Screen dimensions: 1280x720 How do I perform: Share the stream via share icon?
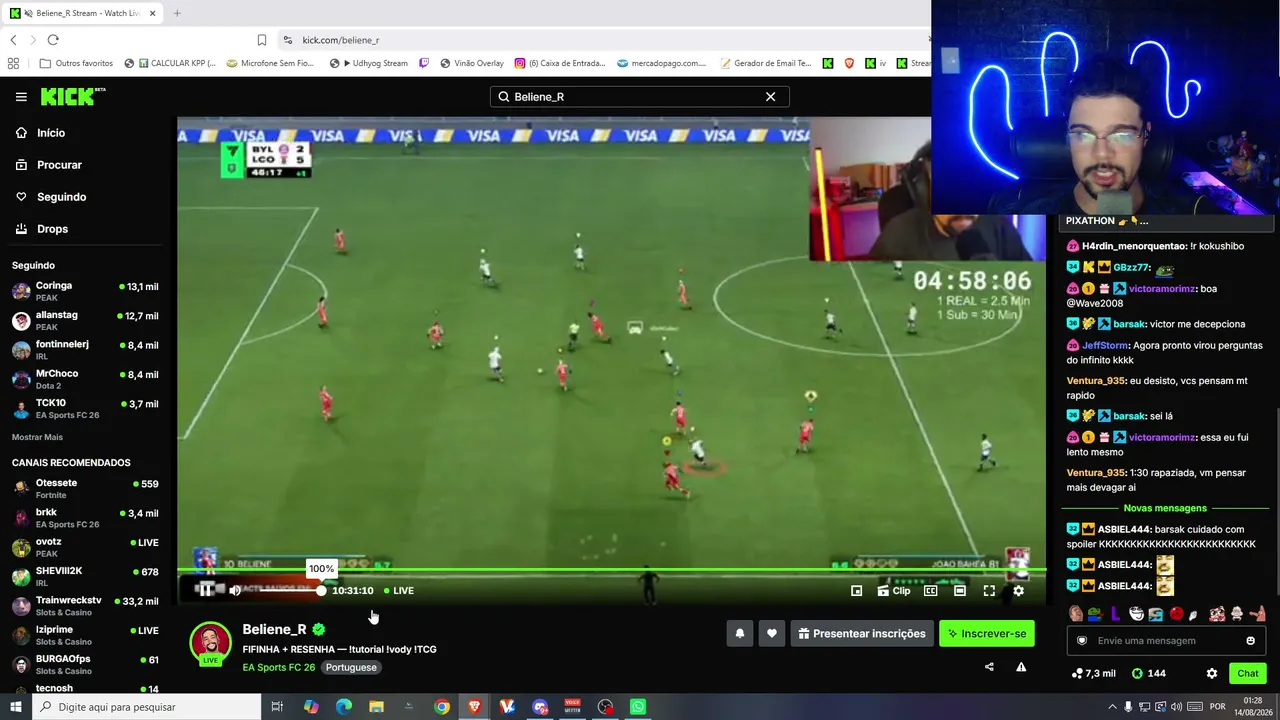989,667
